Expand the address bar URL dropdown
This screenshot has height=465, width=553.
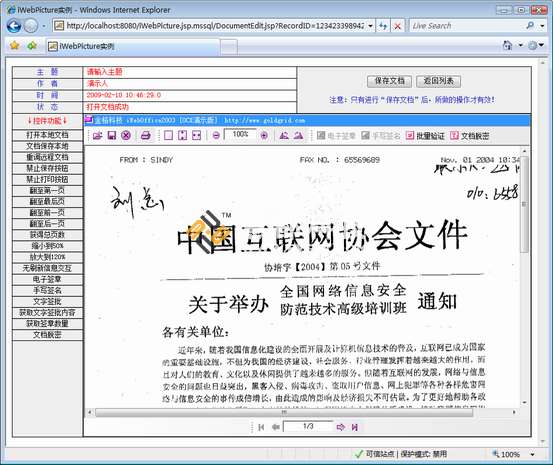[370, 26]
